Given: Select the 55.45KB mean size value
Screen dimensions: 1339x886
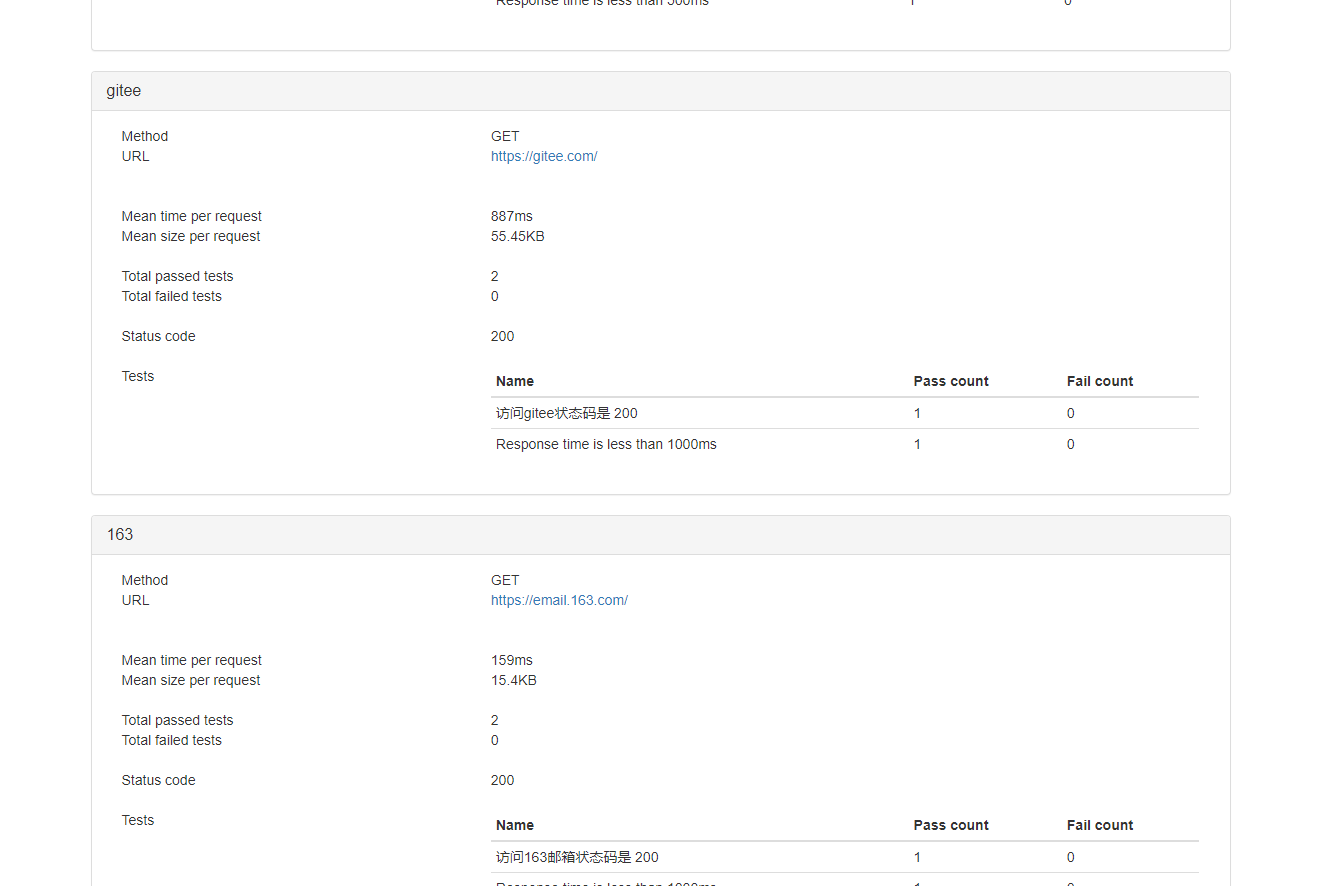Looking at the screenshot, I should tap(518, 236).
